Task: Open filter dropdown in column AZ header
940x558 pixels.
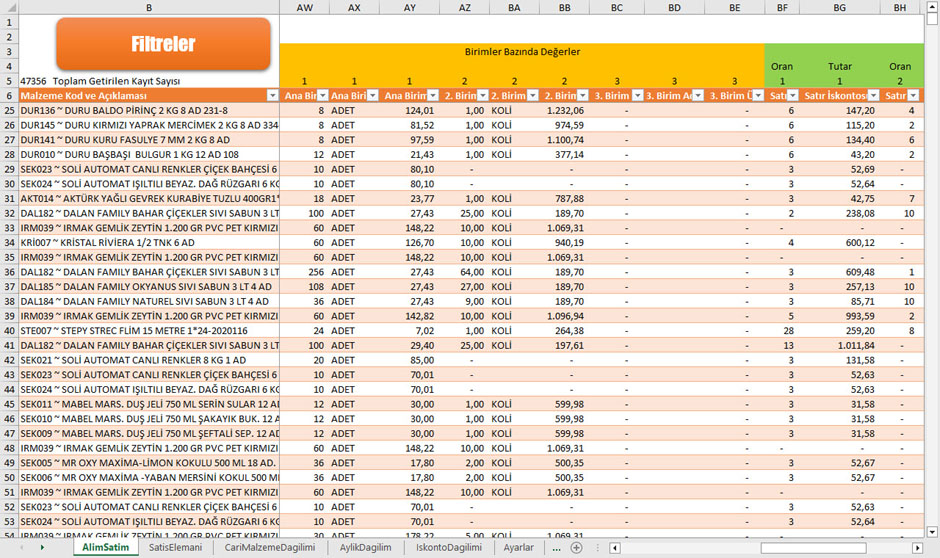Action: [x=483, y=96]
